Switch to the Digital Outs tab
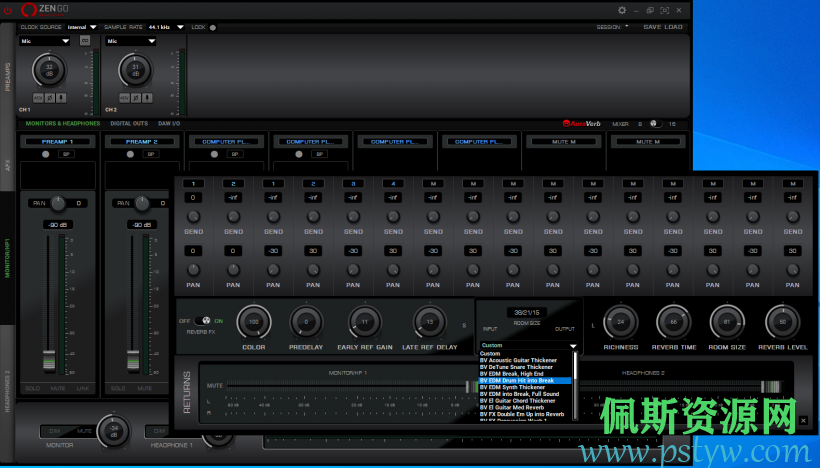Viewport: 820px width, 468px height. 129,124
